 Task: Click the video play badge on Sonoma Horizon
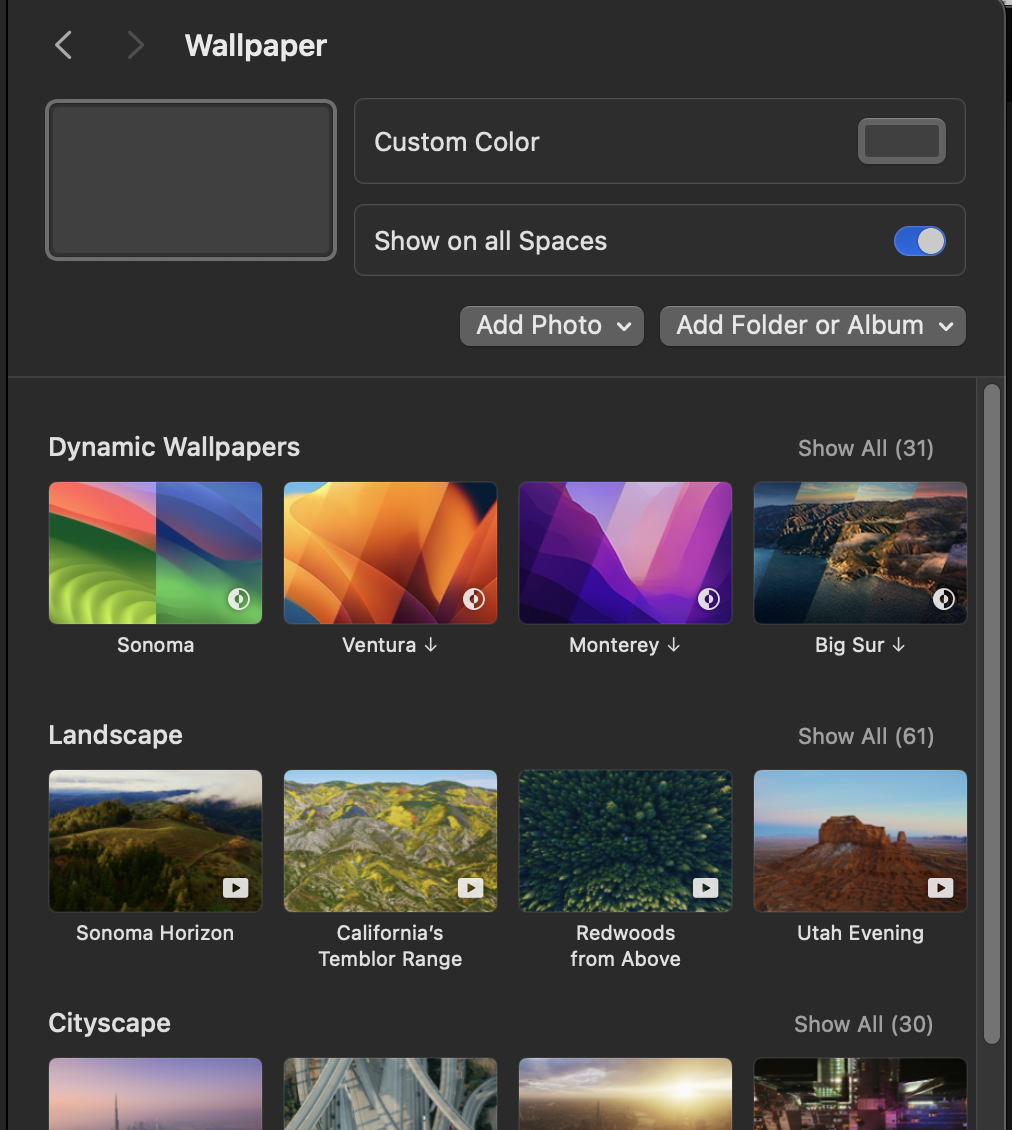(x=236, y=888)
